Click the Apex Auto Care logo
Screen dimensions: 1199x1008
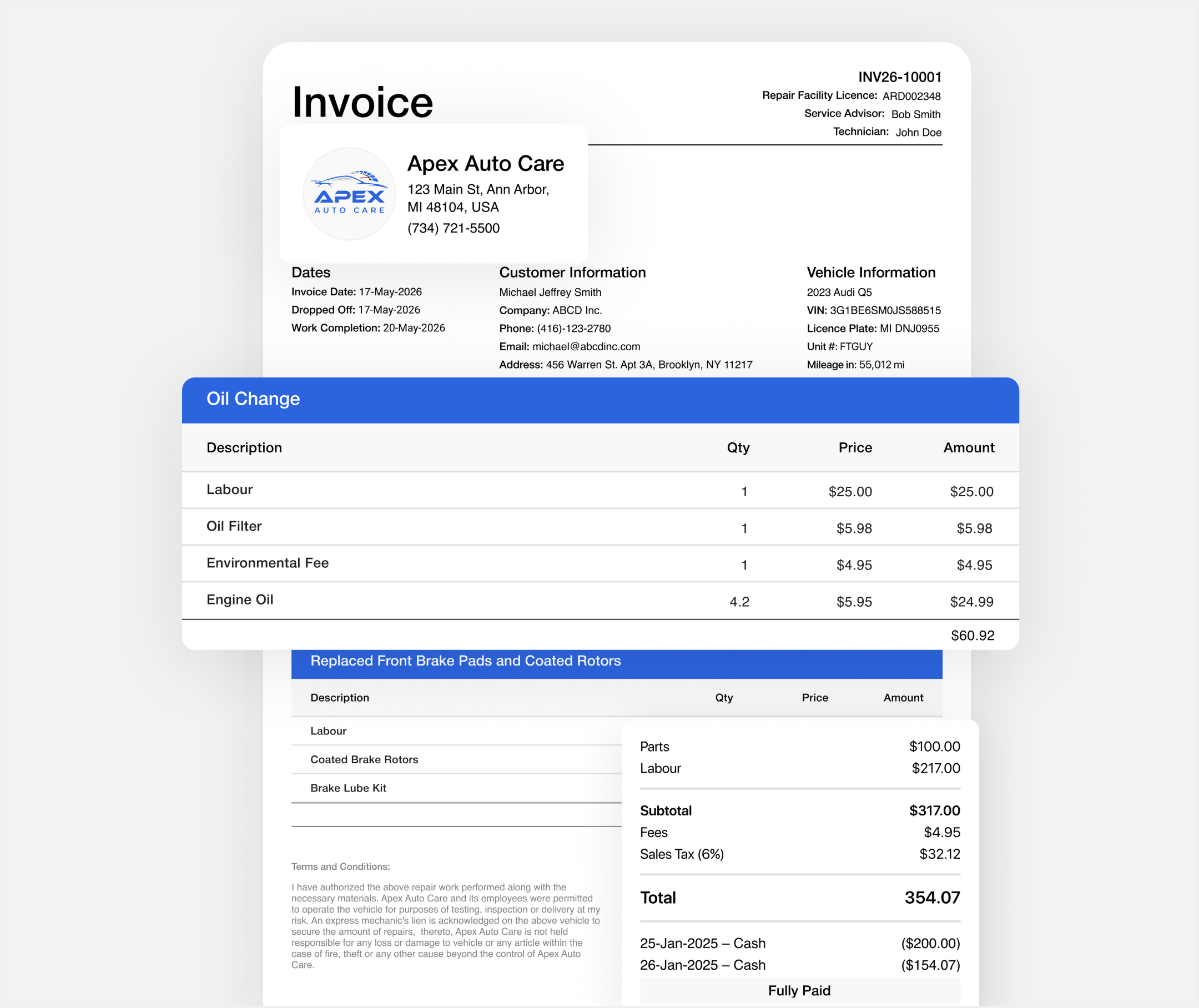click(349, 194)
